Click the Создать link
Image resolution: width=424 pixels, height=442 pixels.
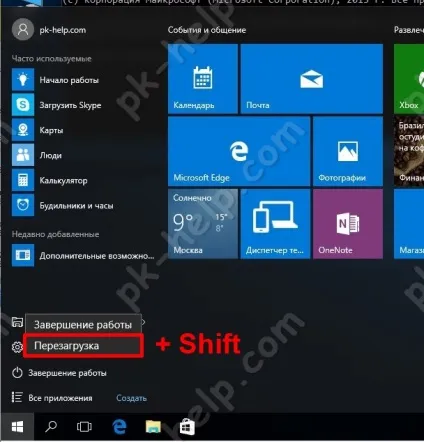click(x=131, y=398)
